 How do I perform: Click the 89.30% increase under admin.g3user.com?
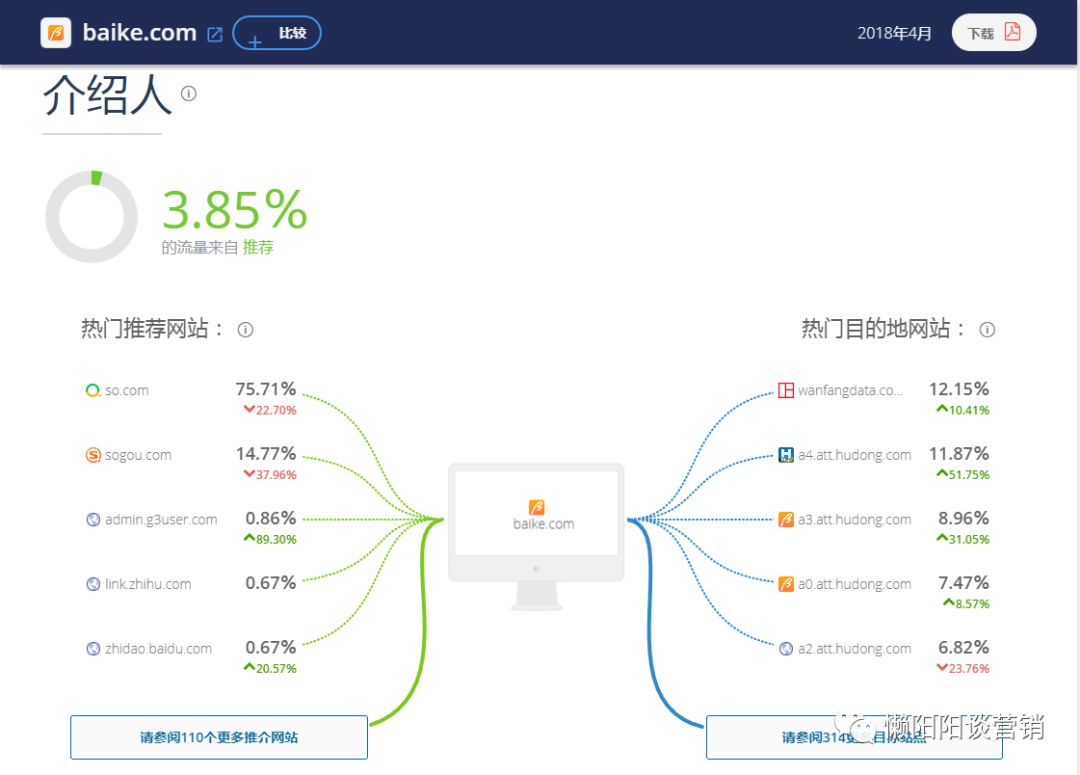[270, 539]
